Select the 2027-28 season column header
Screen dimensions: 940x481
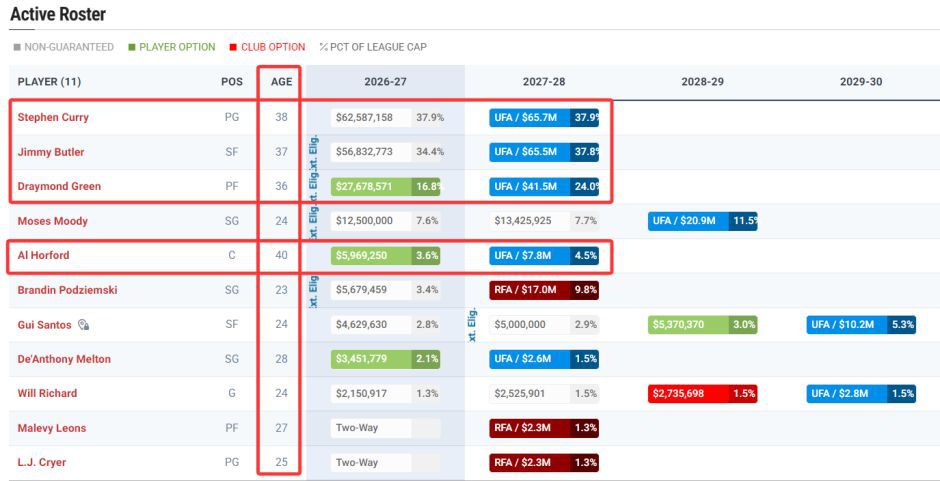coord(544,82)
